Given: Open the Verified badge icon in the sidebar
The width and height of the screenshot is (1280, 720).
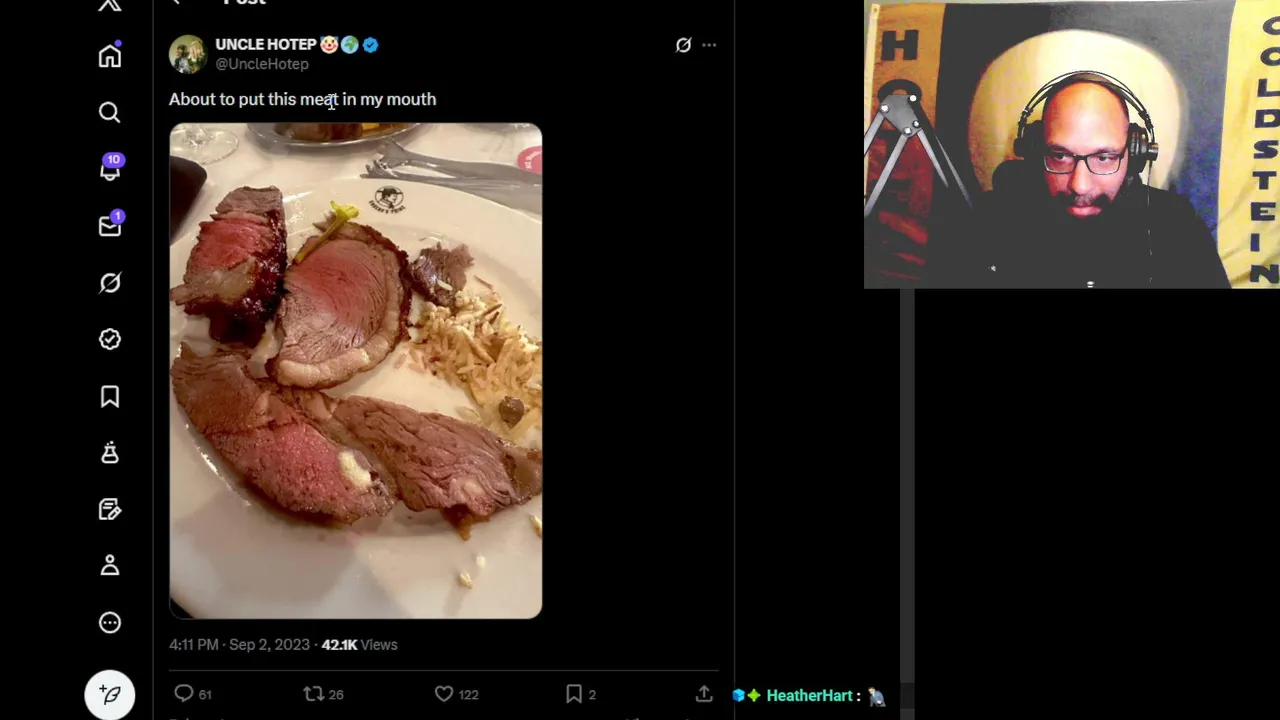Looking at the screenshot, I should pyautogui.click(x=110, y=340).
